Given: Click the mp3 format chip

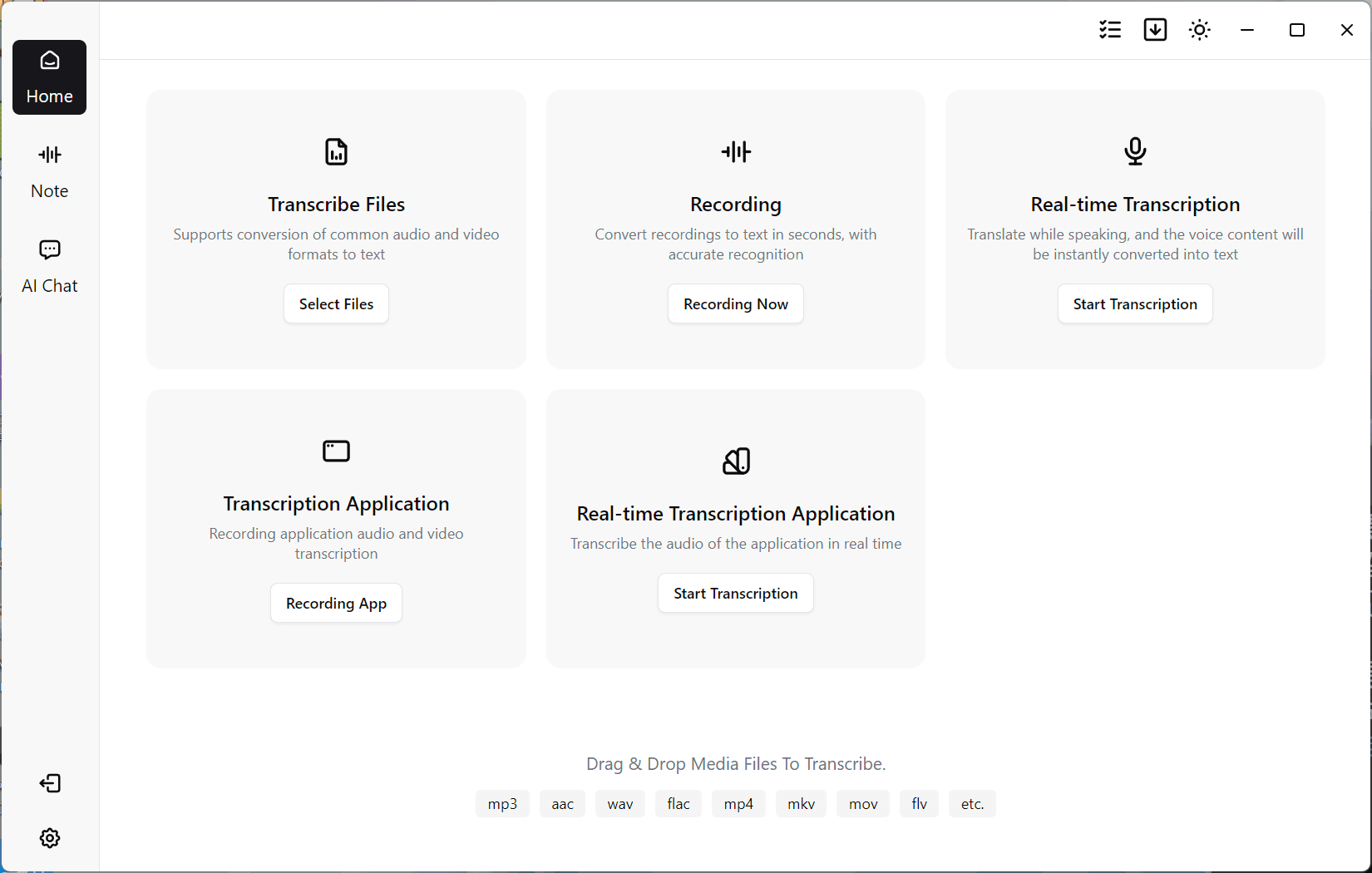Looking at the screenshot, I should click(x=502, y=803).
